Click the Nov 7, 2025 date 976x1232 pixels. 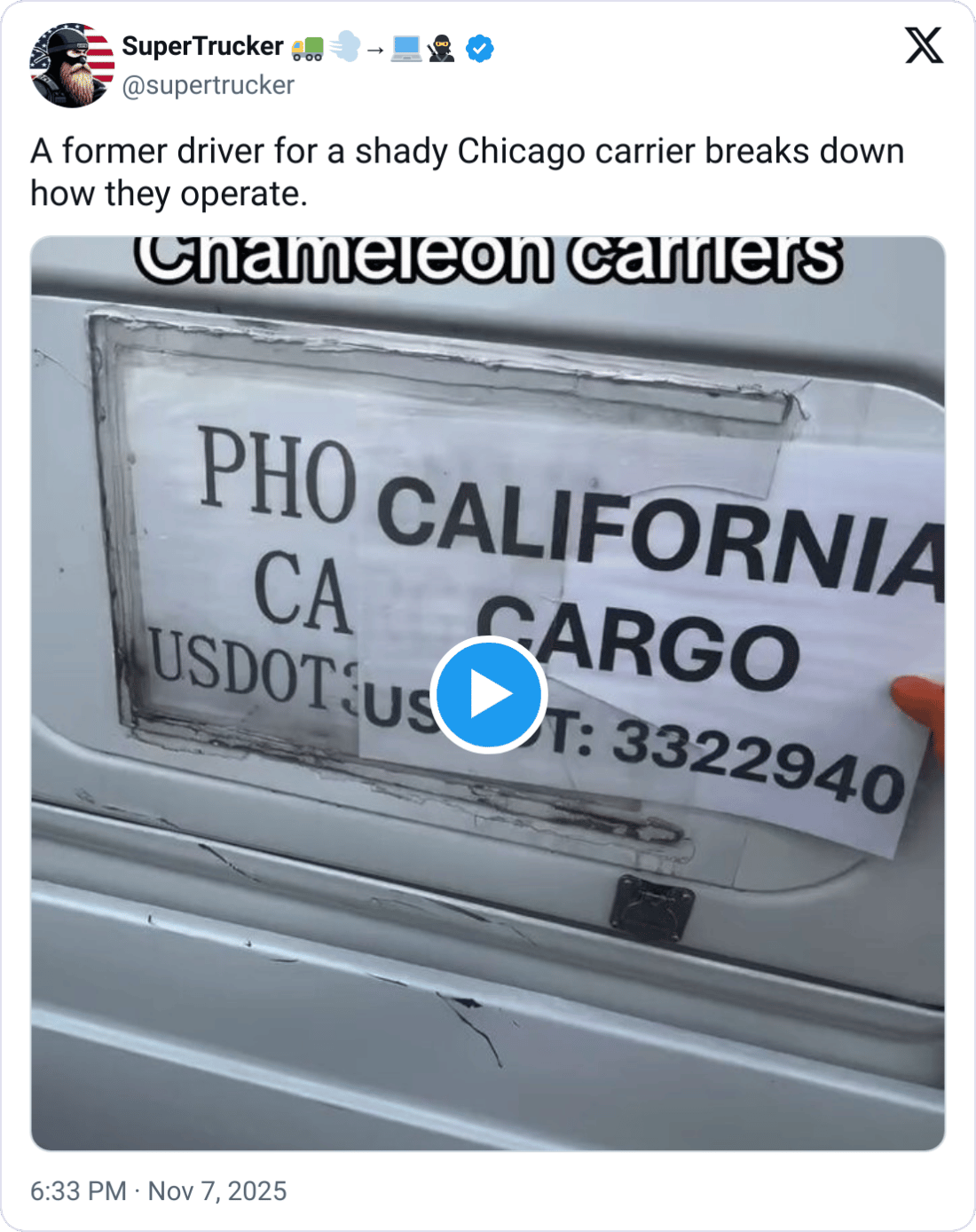(217, 1191)
